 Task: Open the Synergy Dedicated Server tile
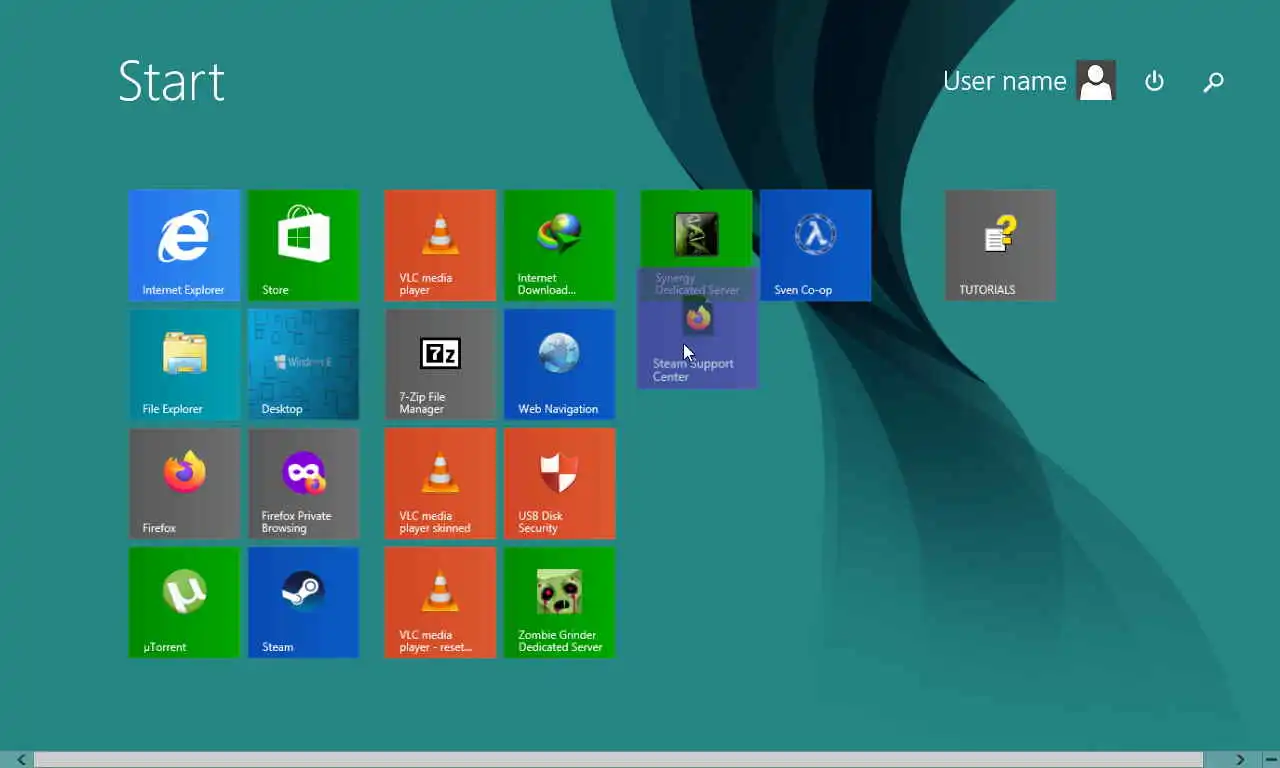696,229
